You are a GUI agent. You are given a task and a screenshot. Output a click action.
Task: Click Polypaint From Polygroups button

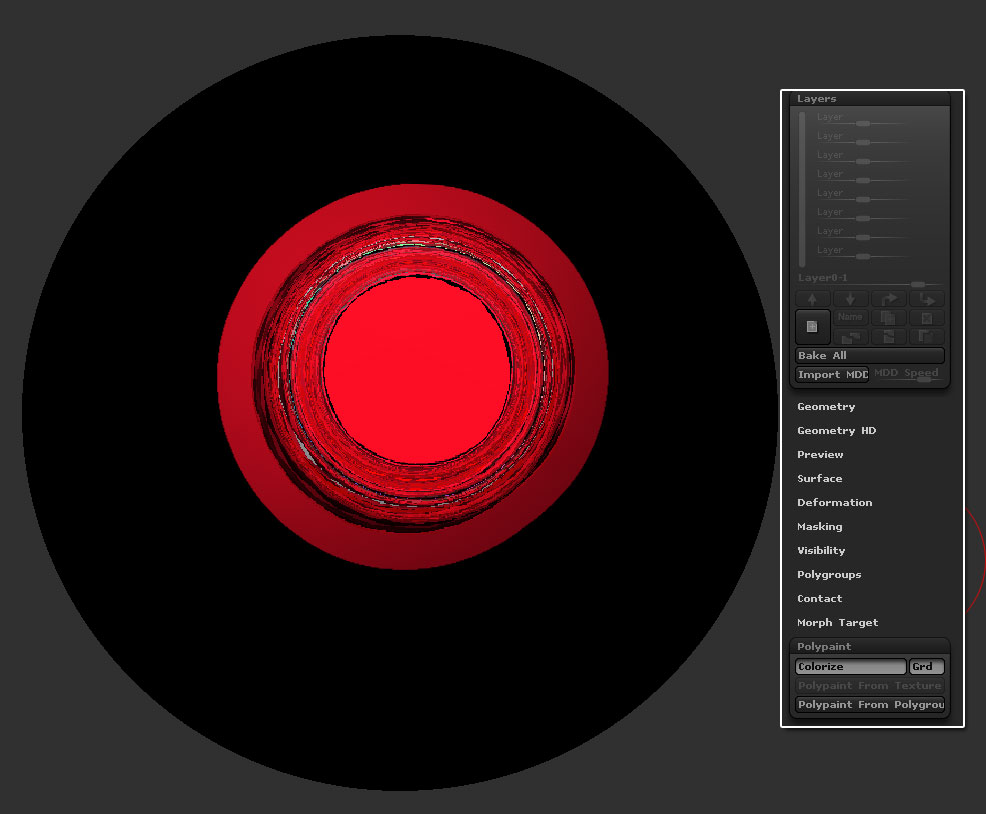point(870,705)
